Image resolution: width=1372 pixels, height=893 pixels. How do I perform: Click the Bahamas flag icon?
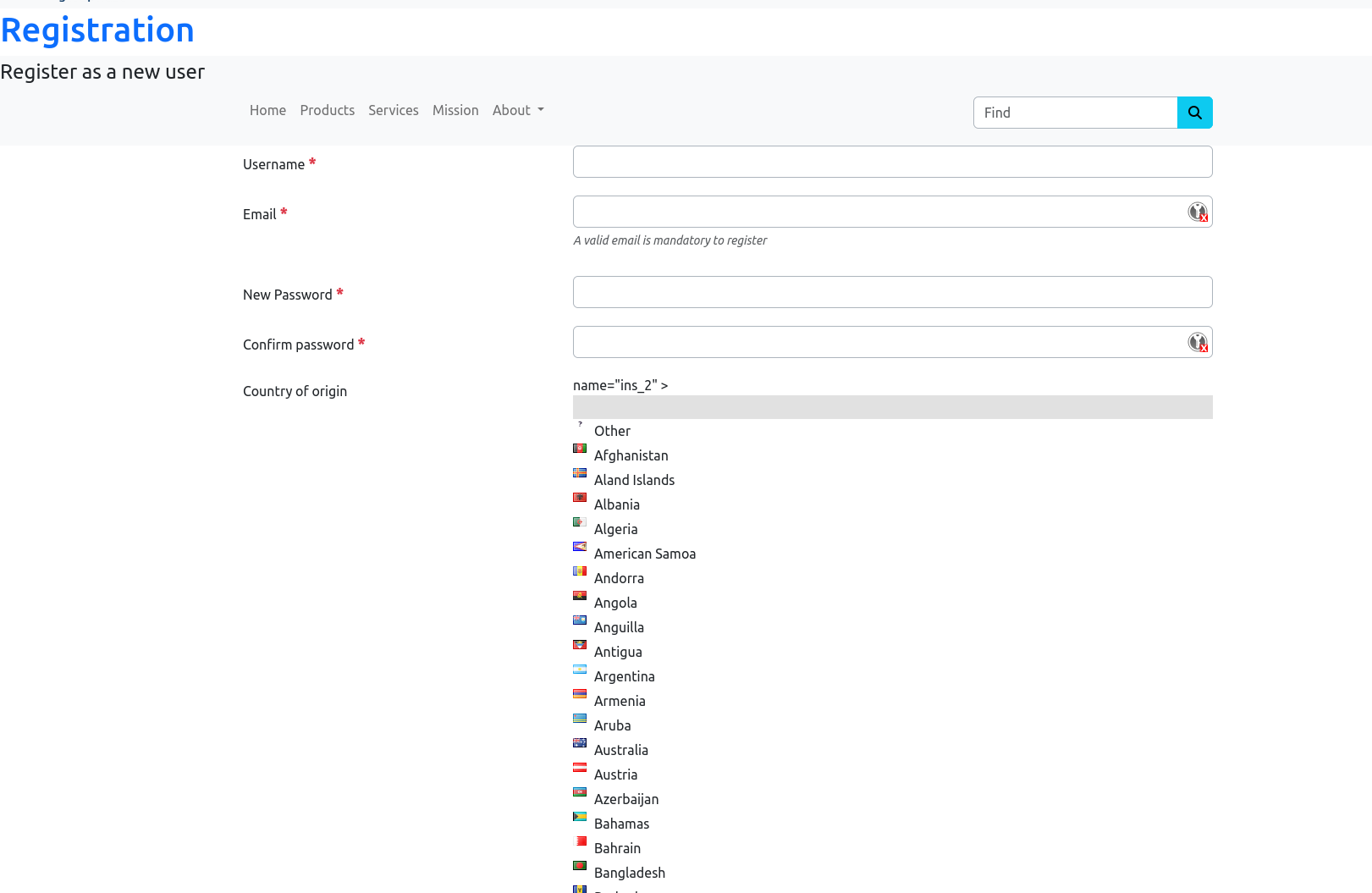(580, 817)
